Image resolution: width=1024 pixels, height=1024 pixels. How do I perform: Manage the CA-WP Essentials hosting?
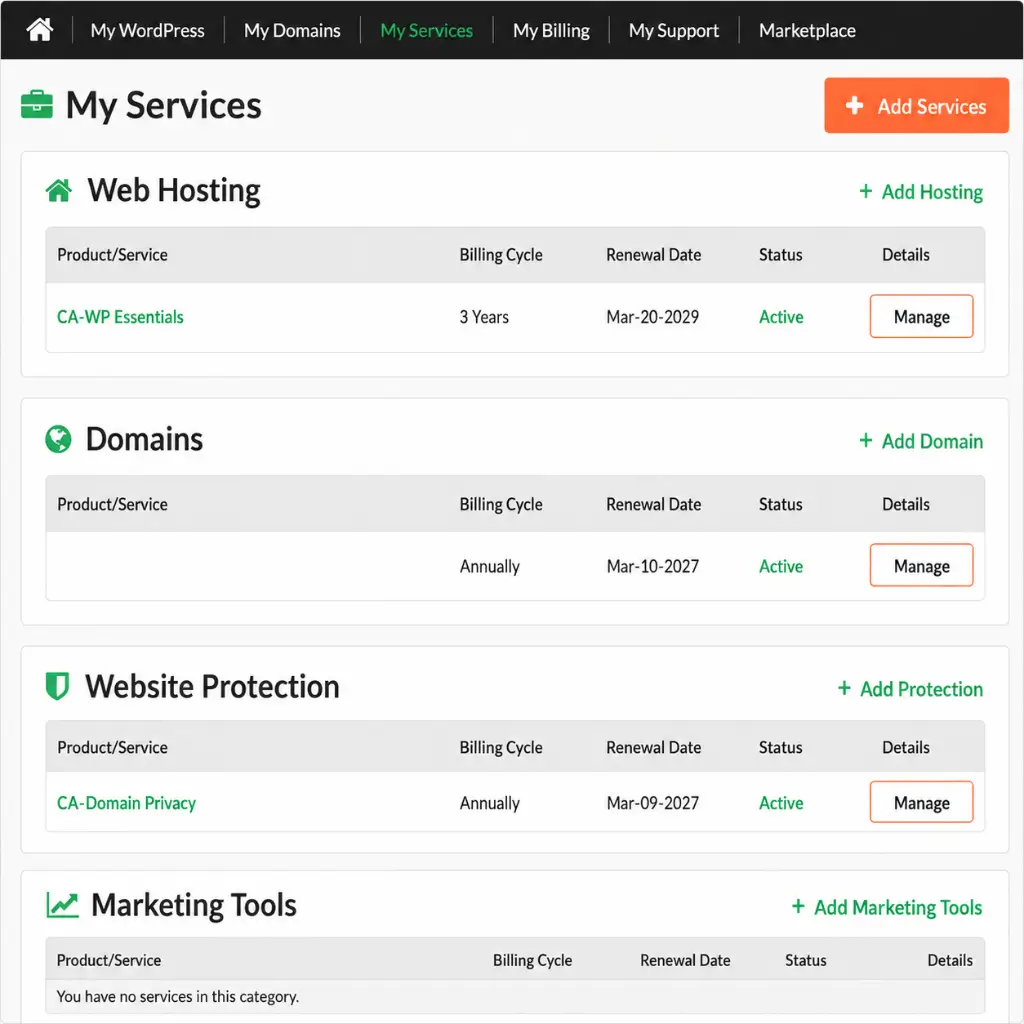pos(921,316)
